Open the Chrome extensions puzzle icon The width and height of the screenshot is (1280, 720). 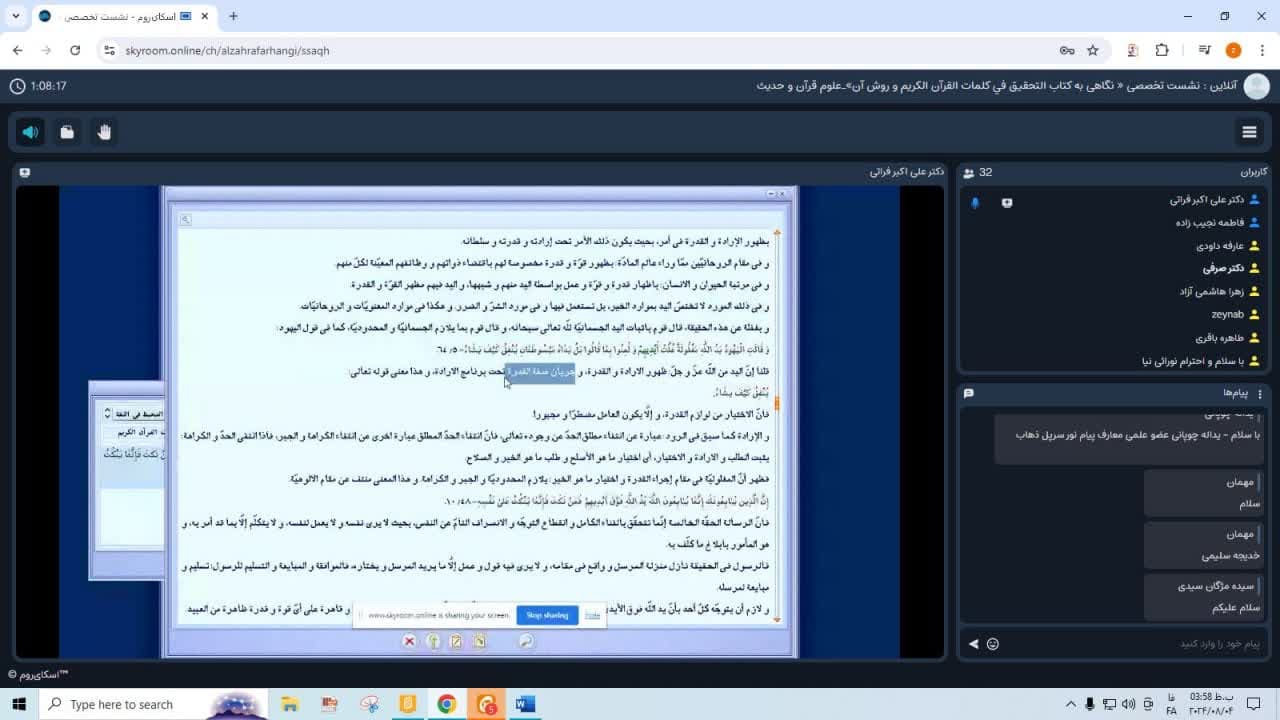[1162, 50]
